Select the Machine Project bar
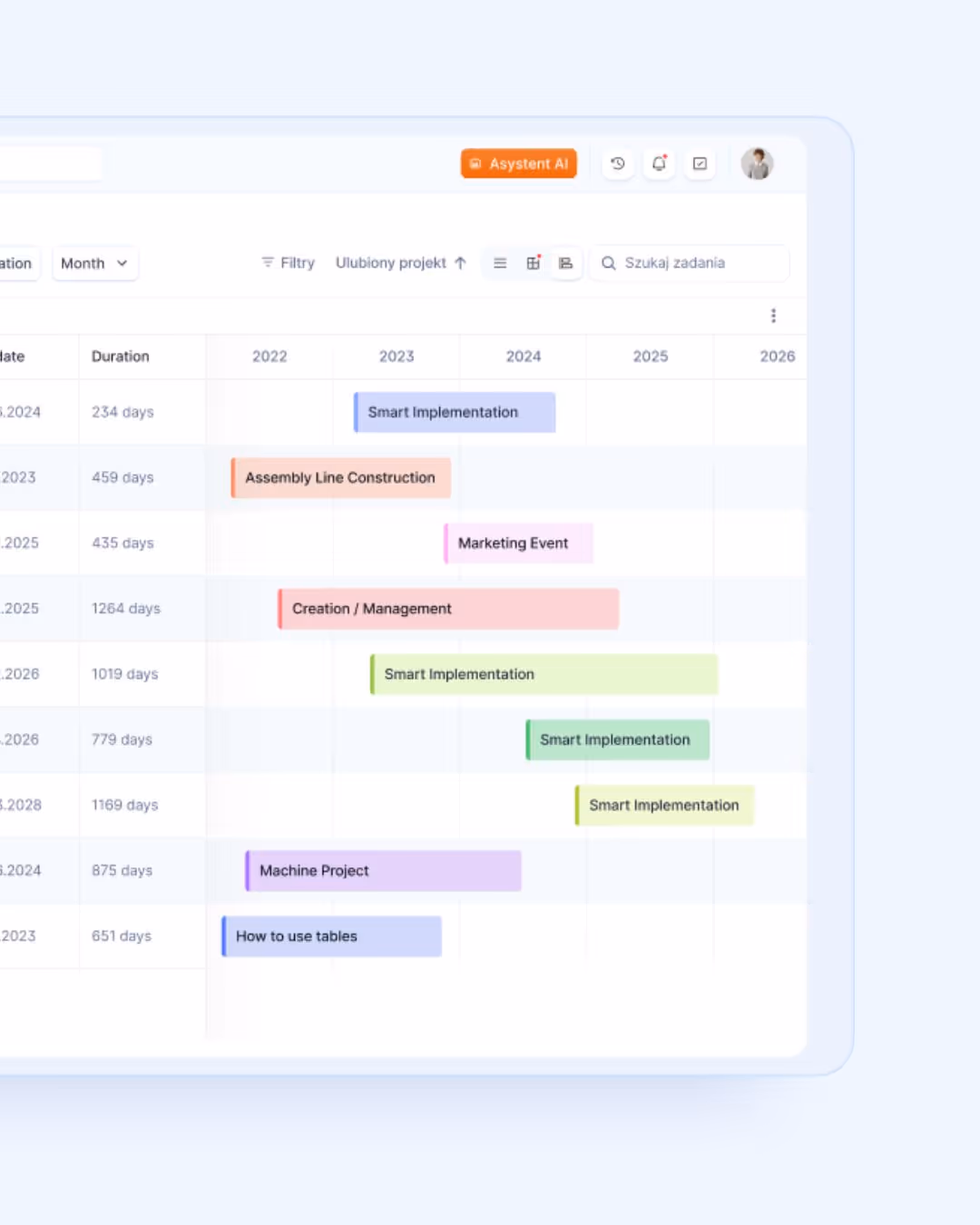This screenshot has height=1225, width=980. [383, 870]
